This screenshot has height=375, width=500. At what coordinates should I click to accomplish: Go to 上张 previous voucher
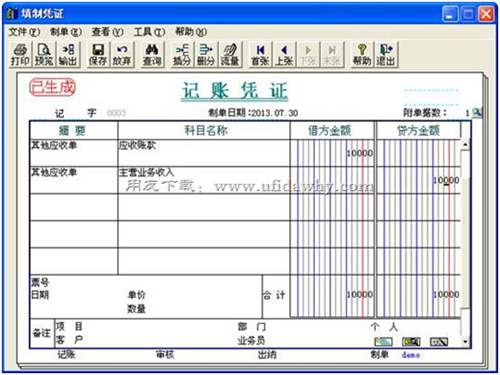[284, 55]
